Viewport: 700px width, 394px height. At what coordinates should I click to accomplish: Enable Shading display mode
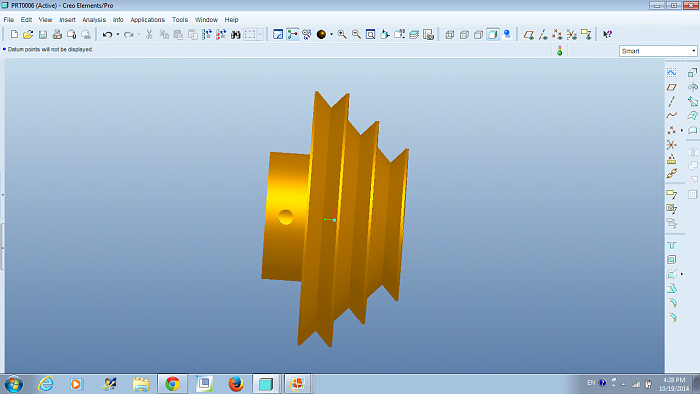(x=493, y=34)
